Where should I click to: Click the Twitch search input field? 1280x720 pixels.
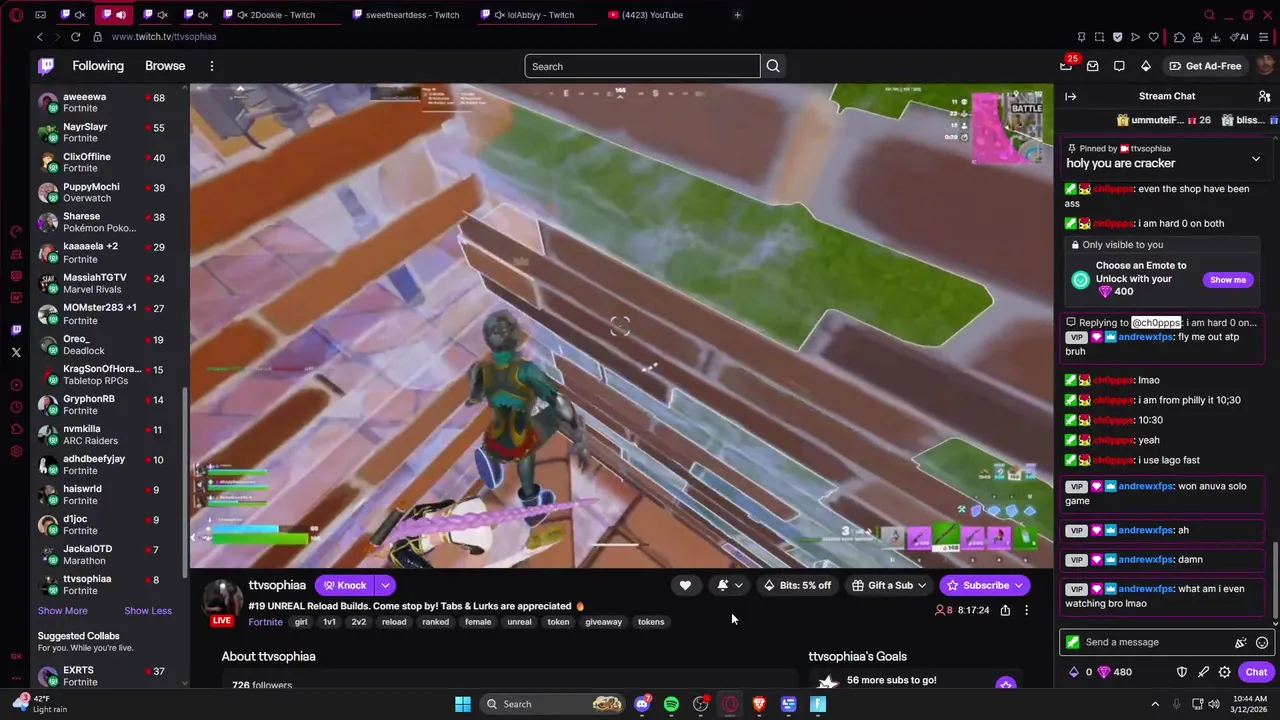(642, 66)
